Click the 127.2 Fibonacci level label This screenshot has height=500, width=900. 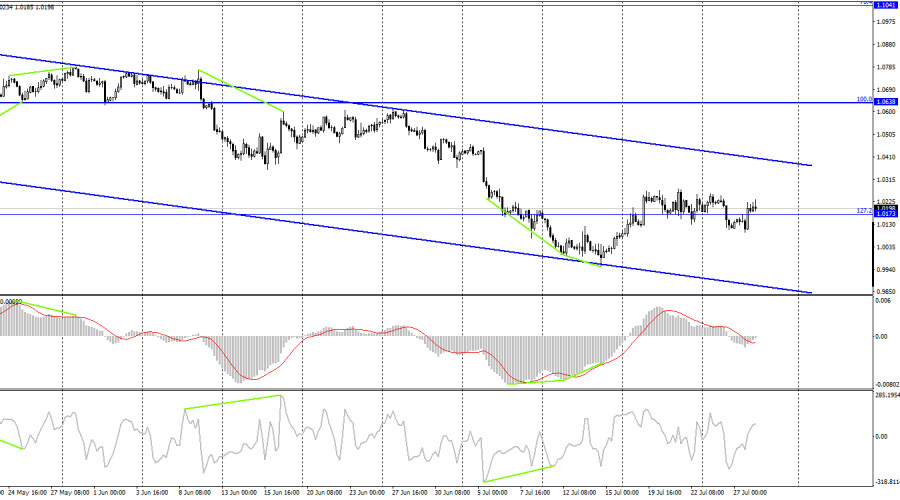click(x=862, y=211)
